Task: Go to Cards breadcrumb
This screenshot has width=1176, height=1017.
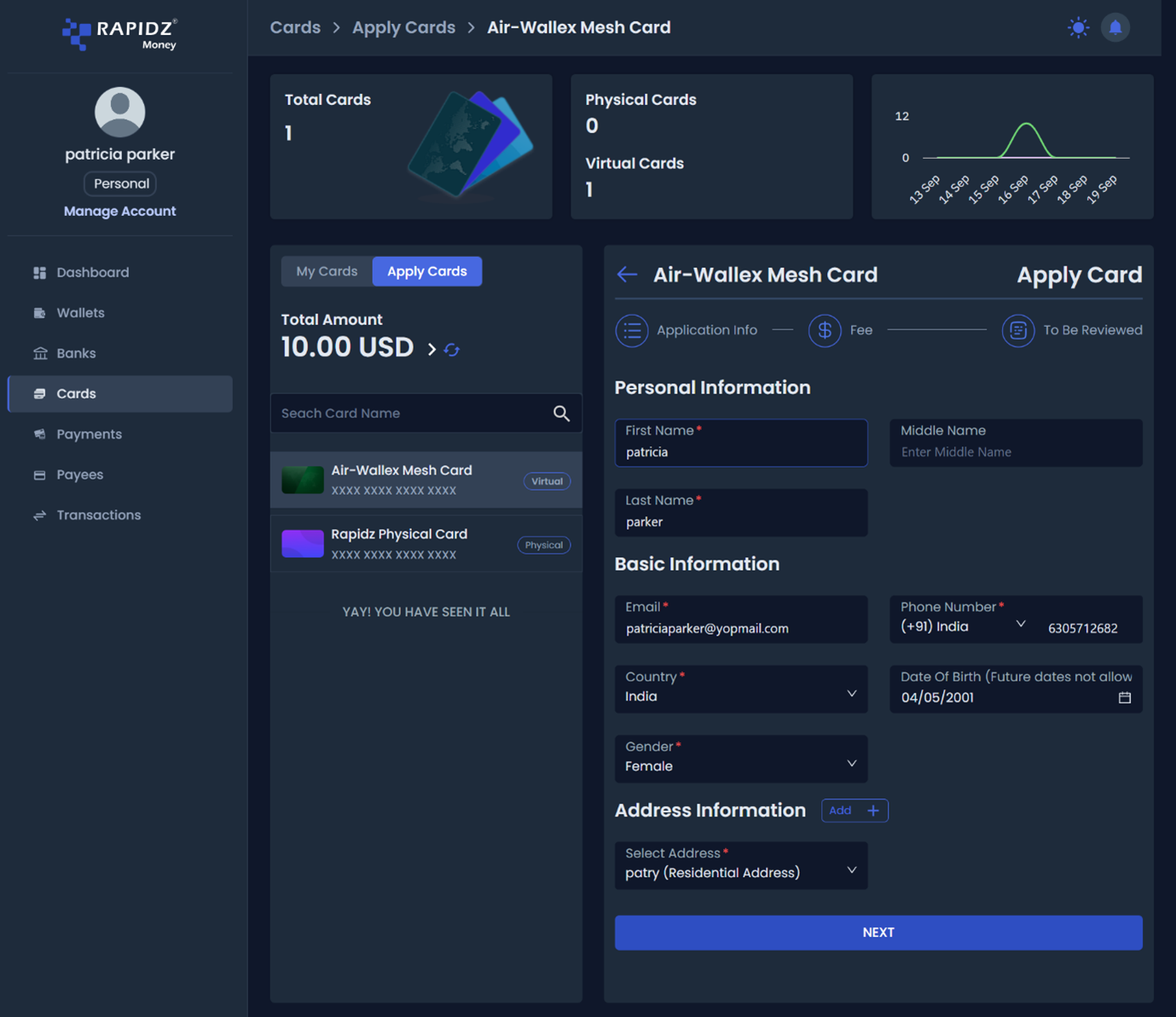Action: (x=295, y=27)
